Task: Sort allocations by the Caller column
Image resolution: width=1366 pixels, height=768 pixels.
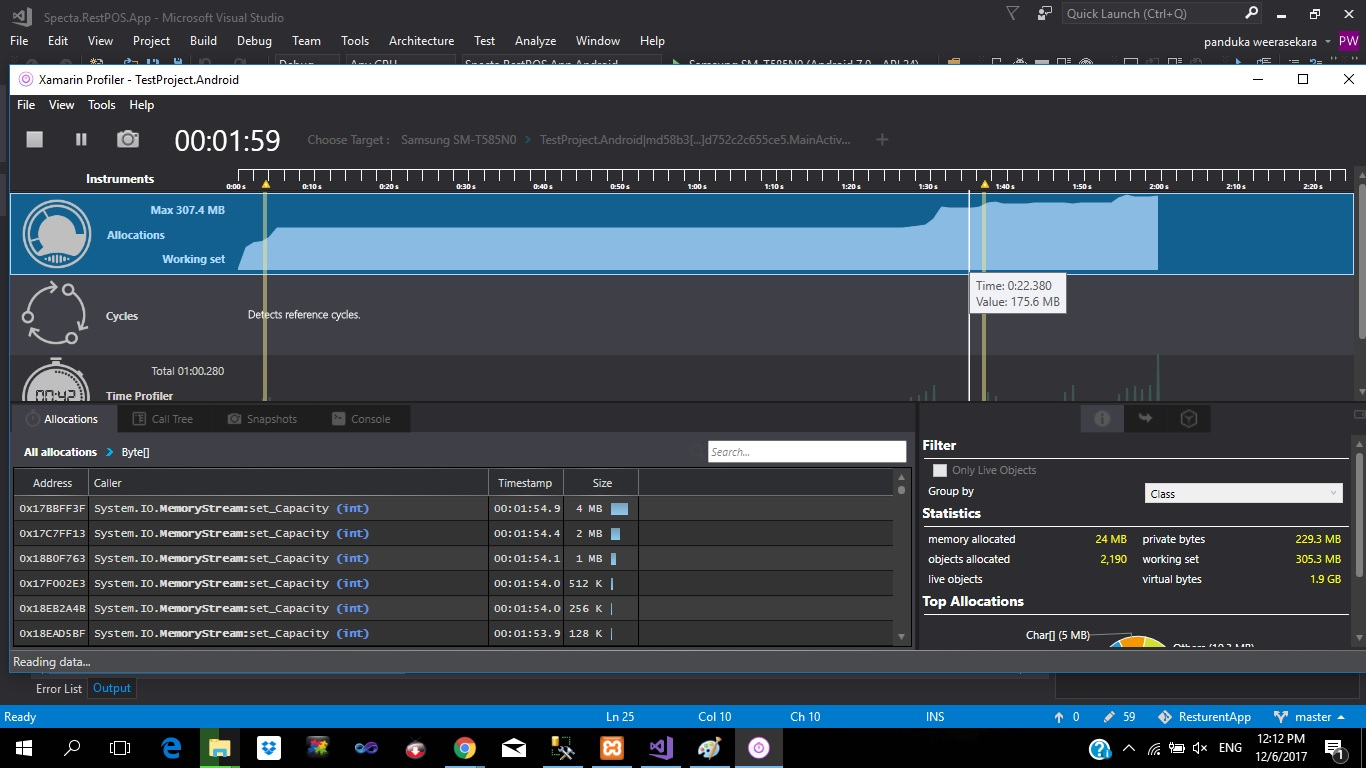Action: 289,483
